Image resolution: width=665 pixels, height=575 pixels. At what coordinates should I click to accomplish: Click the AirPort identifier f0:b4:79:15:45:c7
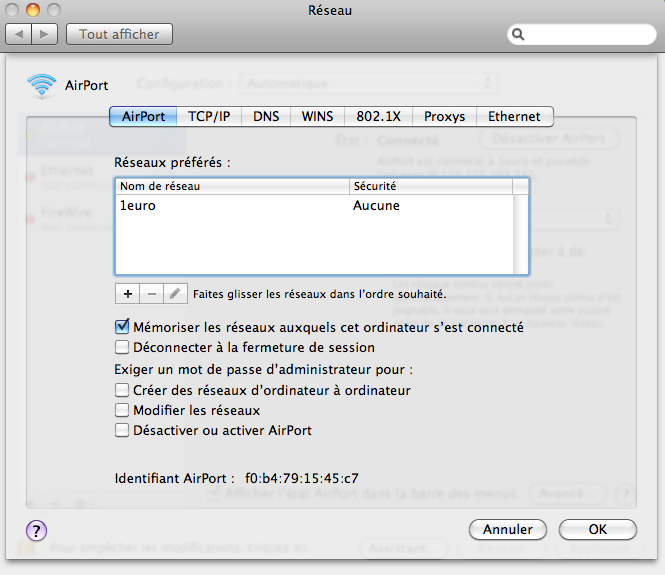pos(302,478)
